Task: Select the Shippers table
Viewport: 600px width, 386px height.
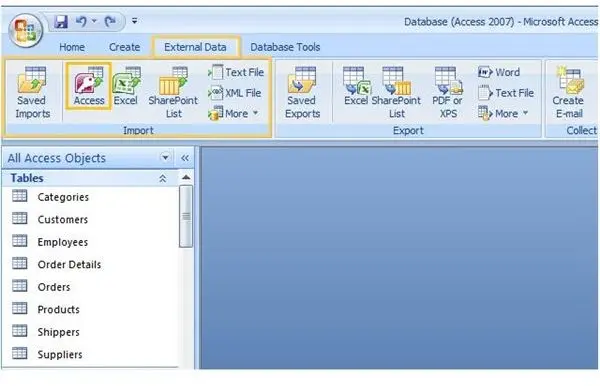Action: pos(91,332)
